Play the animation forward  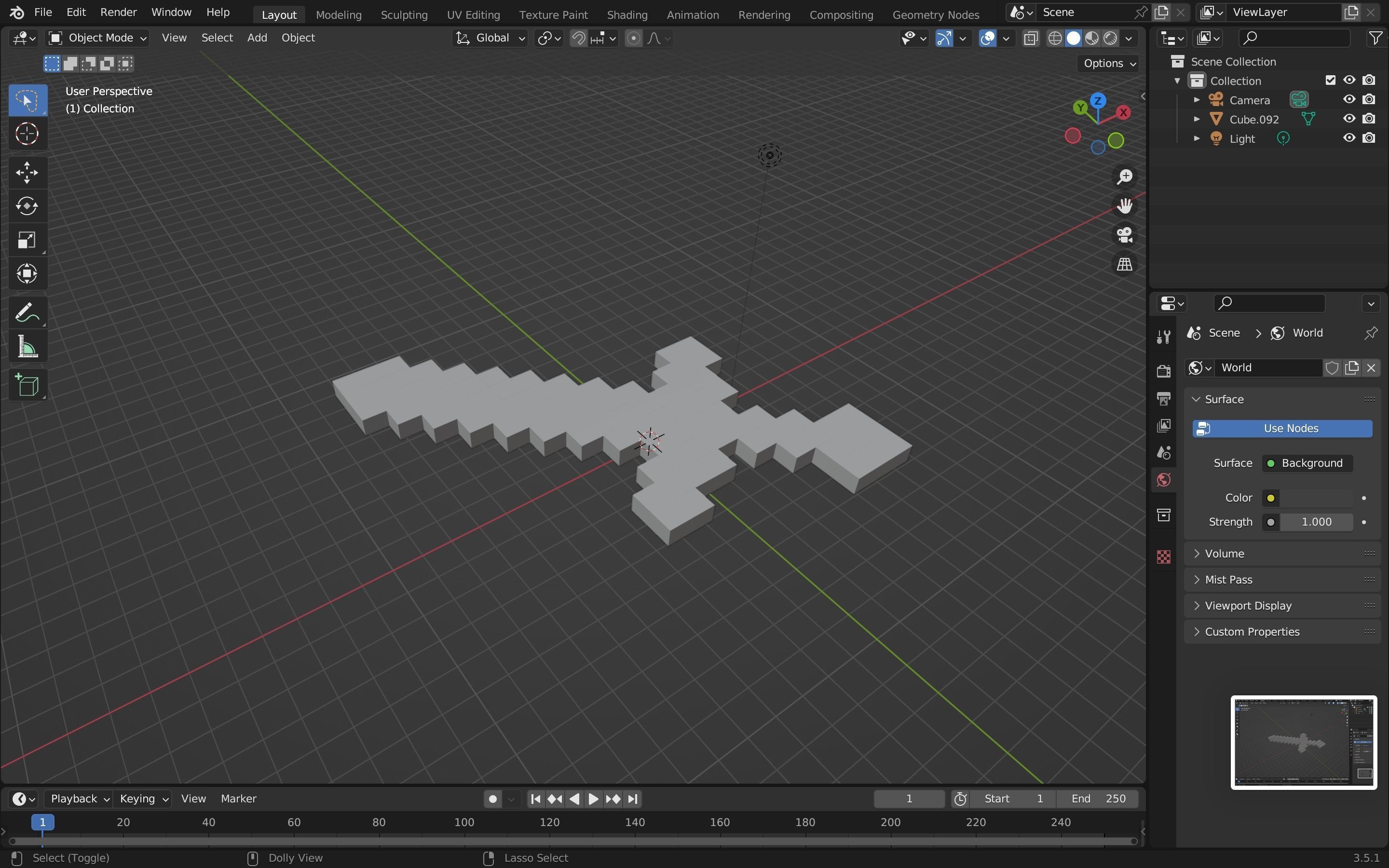594,799
